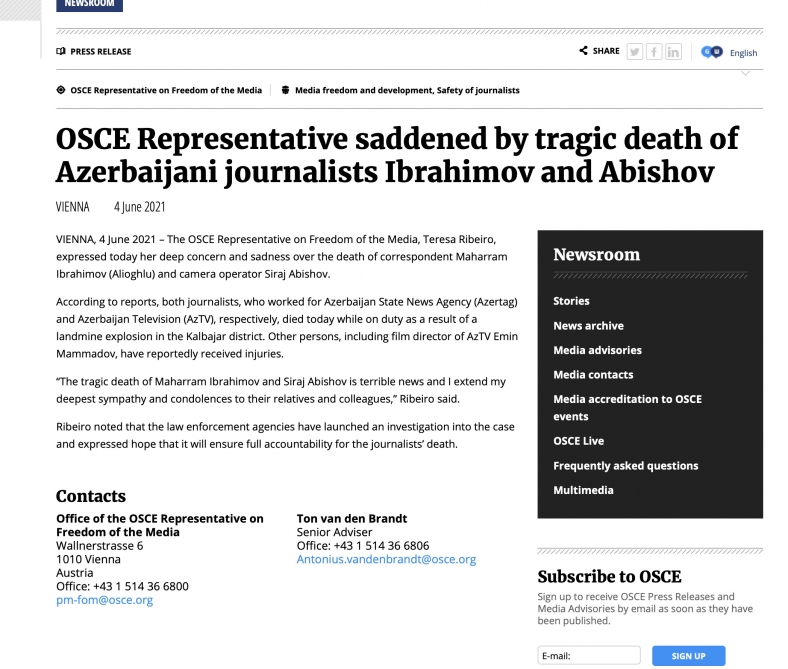Click the date '4 June 2021' under headline
The height and width of the screenshot is (669, 788).
tap(140, 207)
